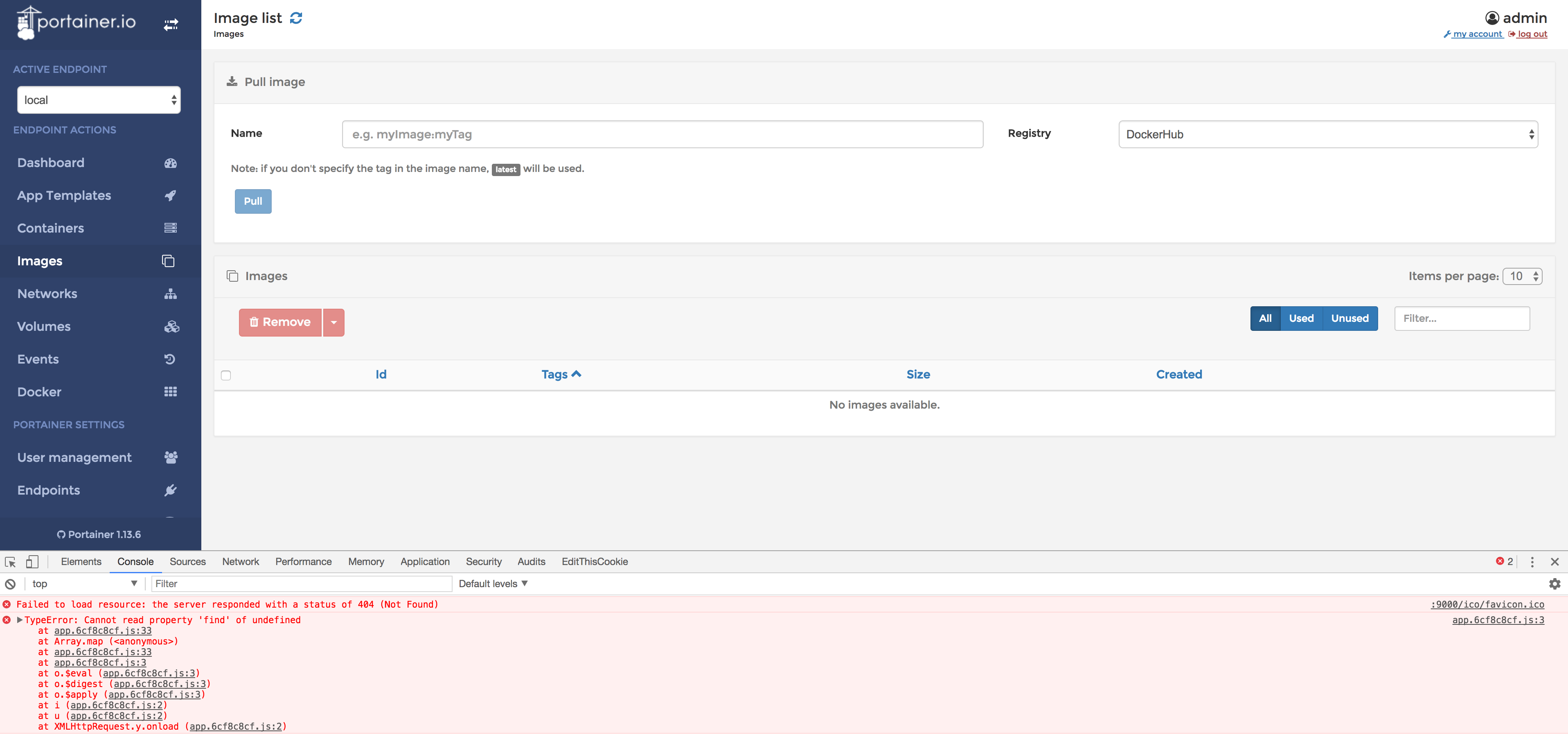The width and height of the screenshot is (1568, 737).
Task: Sort by the Size column
Action: click(918, 375)
